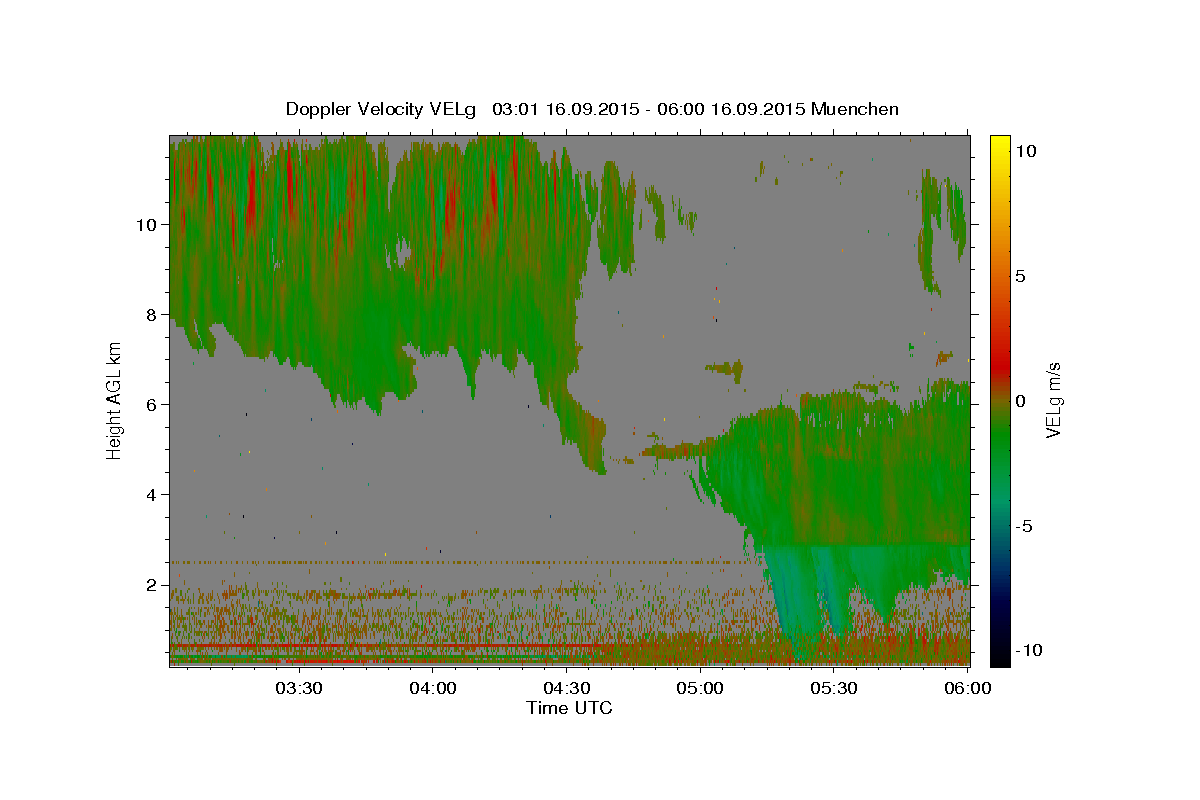Click the height axis label 6
Viewport: 1200px width, 800px height.
(151, 404)
